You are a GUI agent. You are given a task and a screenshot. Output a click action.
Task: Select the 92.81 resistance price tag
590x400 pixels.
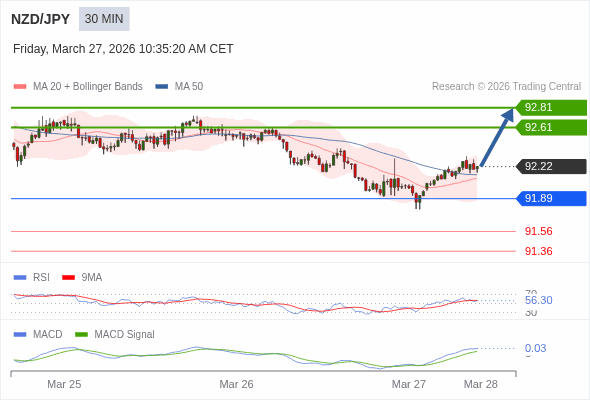pyautogui.click(x=551, y=108)
